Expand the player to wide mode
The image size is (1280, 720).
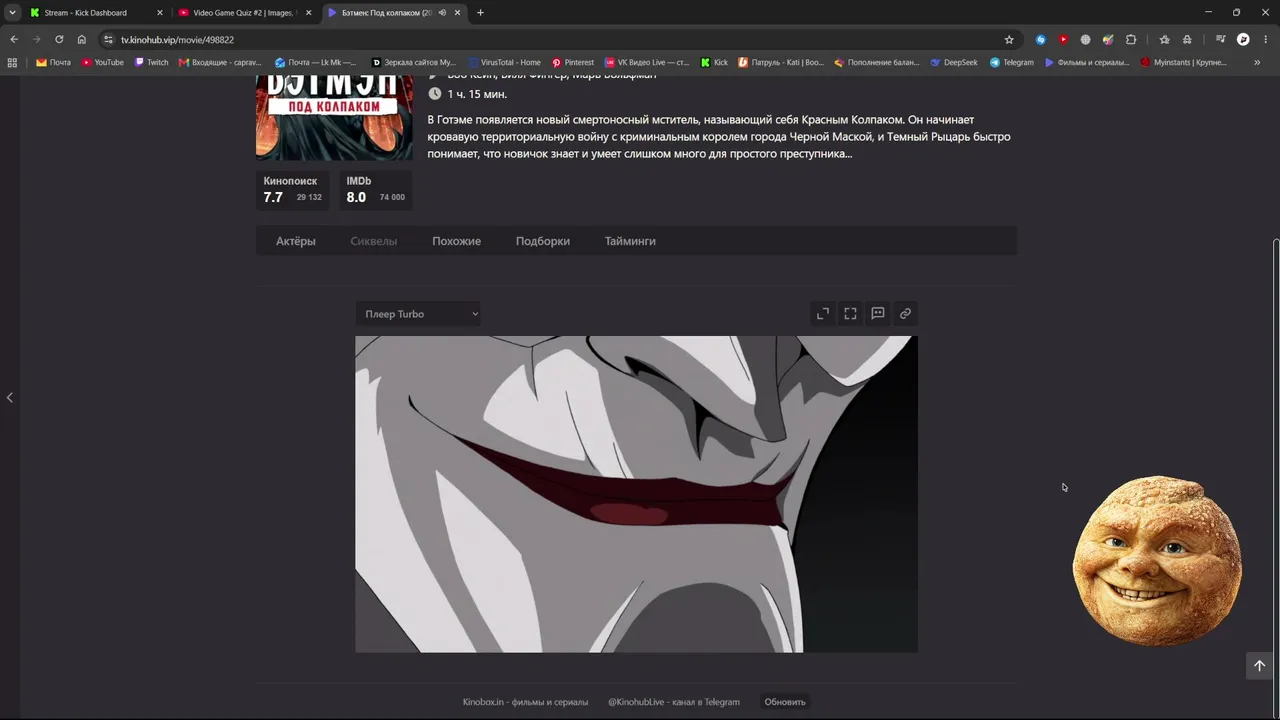[x=822, y=314]
